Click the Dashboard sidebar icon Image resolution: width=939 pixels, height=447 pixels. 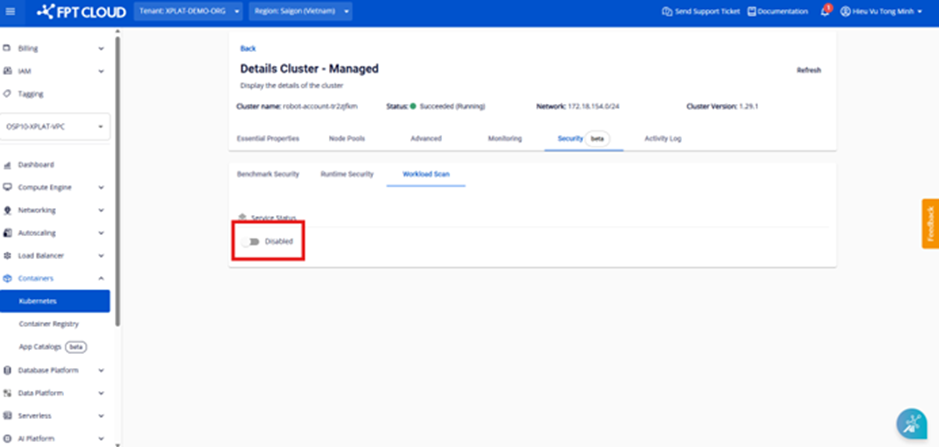coord(8,164)
